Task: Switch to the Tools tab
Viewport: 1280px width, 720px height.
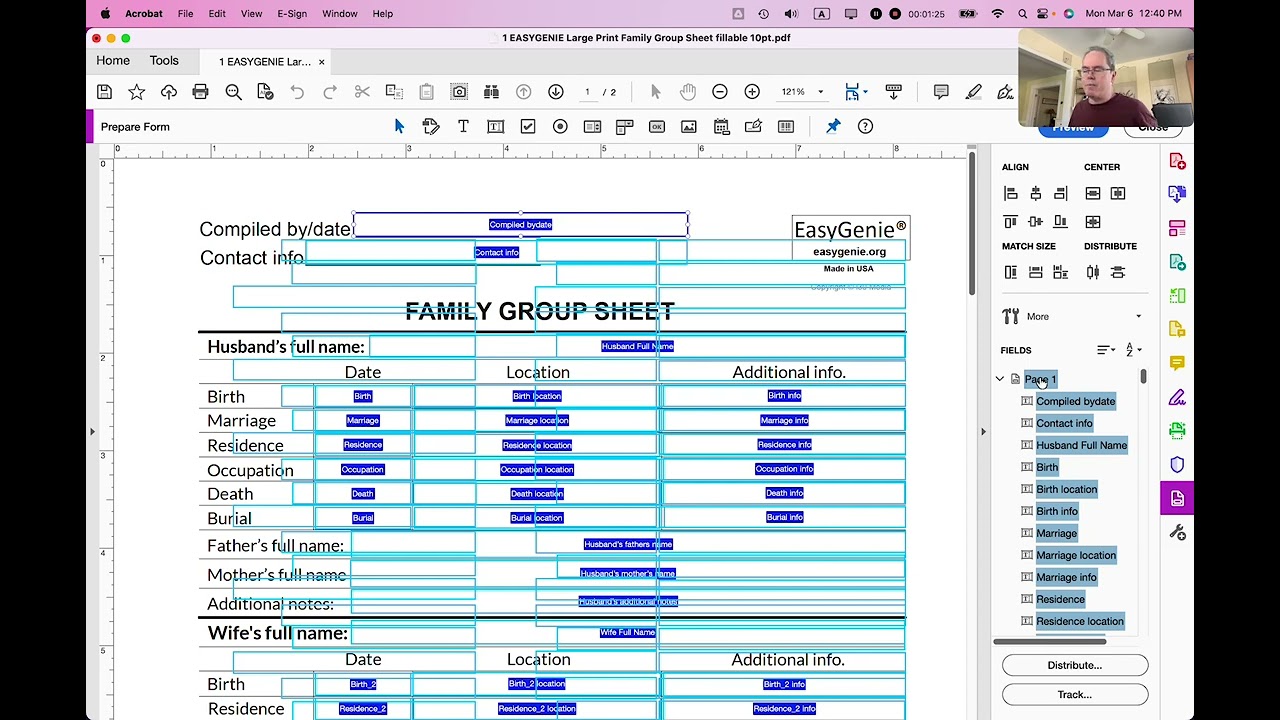Action: [164, 61]
